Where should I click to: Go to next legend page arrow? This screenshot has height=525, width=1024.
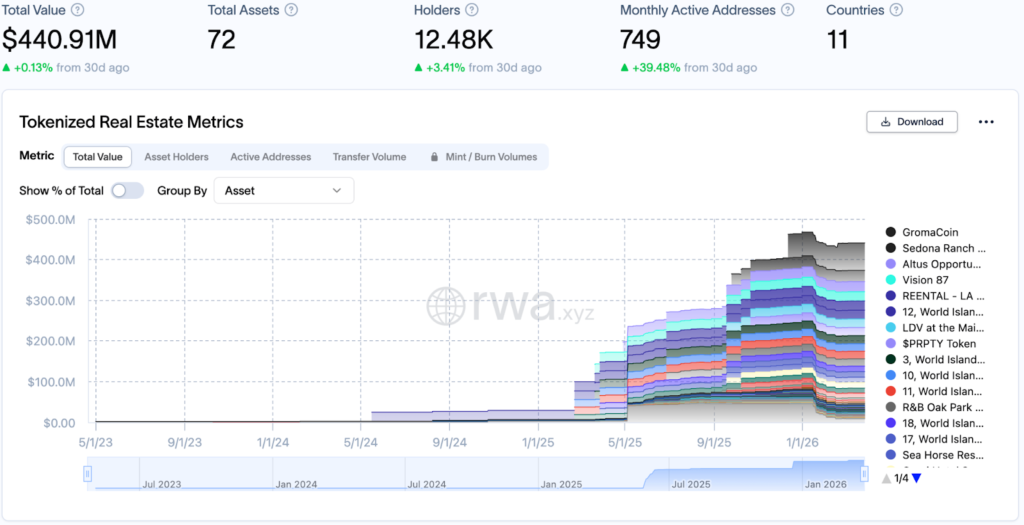(x=916, y=479)
